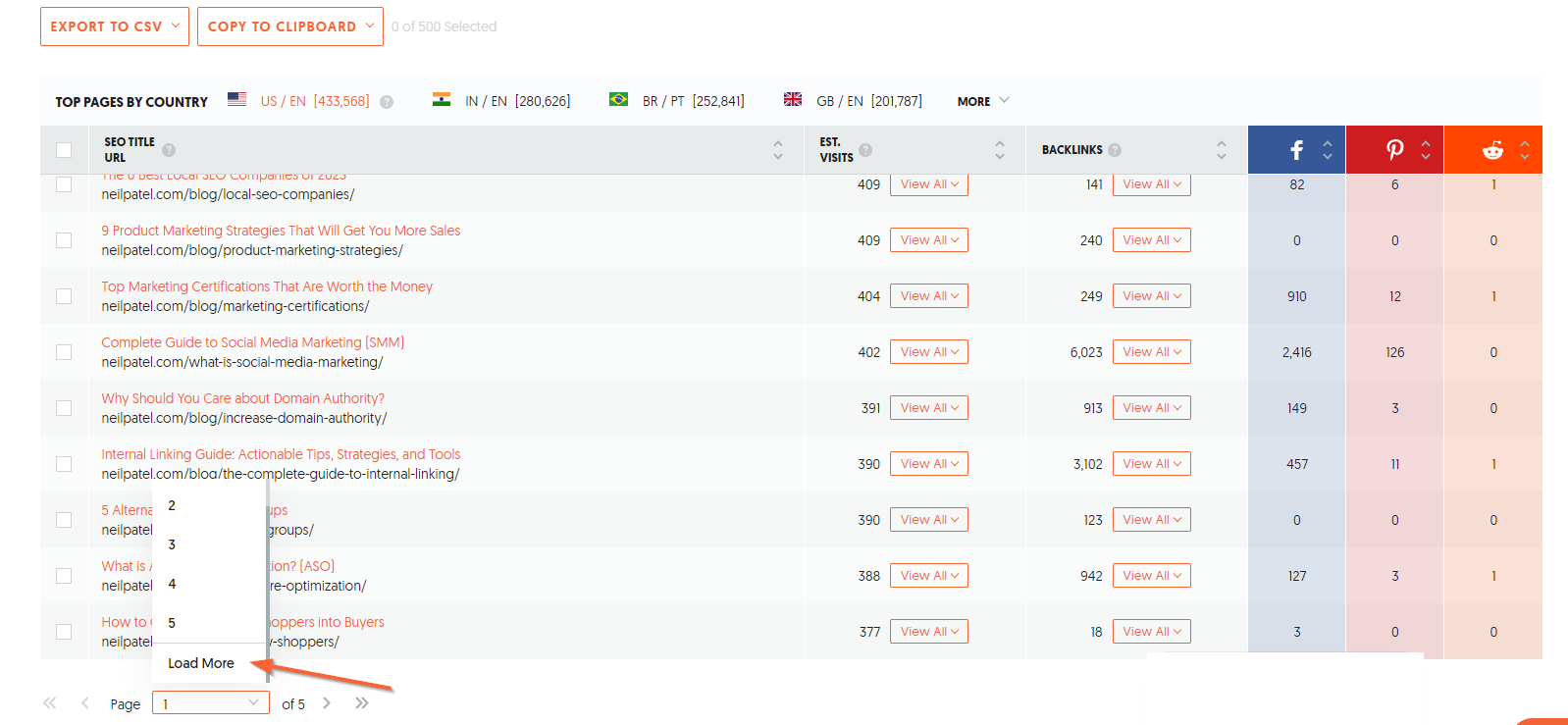Select the BR / PT country tab

[x=693, y=101]
